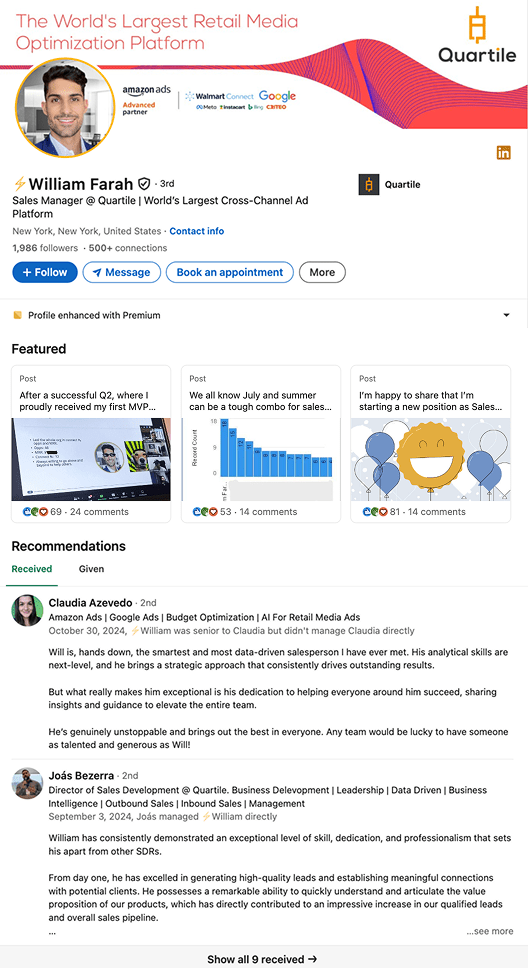This screenshot has width=528, height=968.
Task: Expand Profile enhanced with Premium arrow
Action: point(506,315)
